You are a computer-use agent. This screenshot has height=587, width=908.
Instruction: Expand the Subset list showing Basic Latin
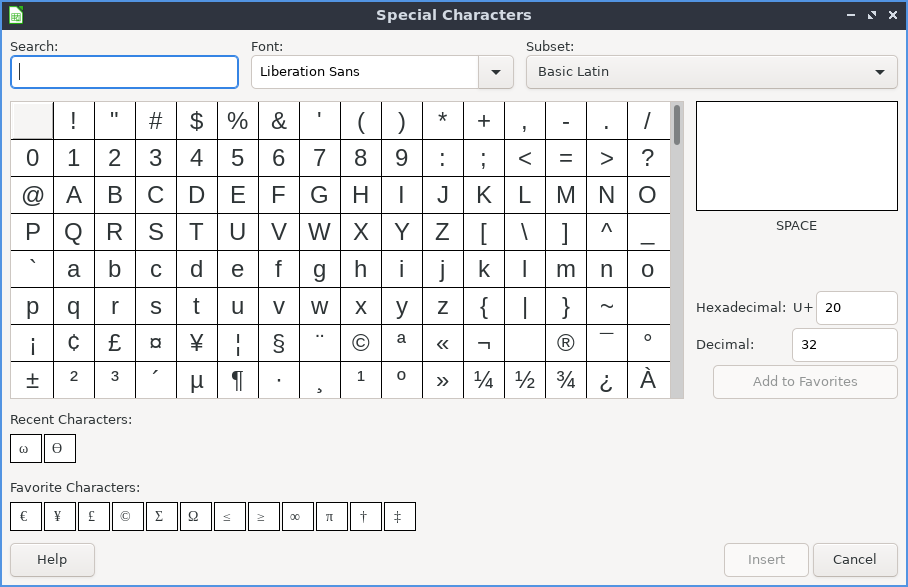pyautogui.click(x=711, y=72)
